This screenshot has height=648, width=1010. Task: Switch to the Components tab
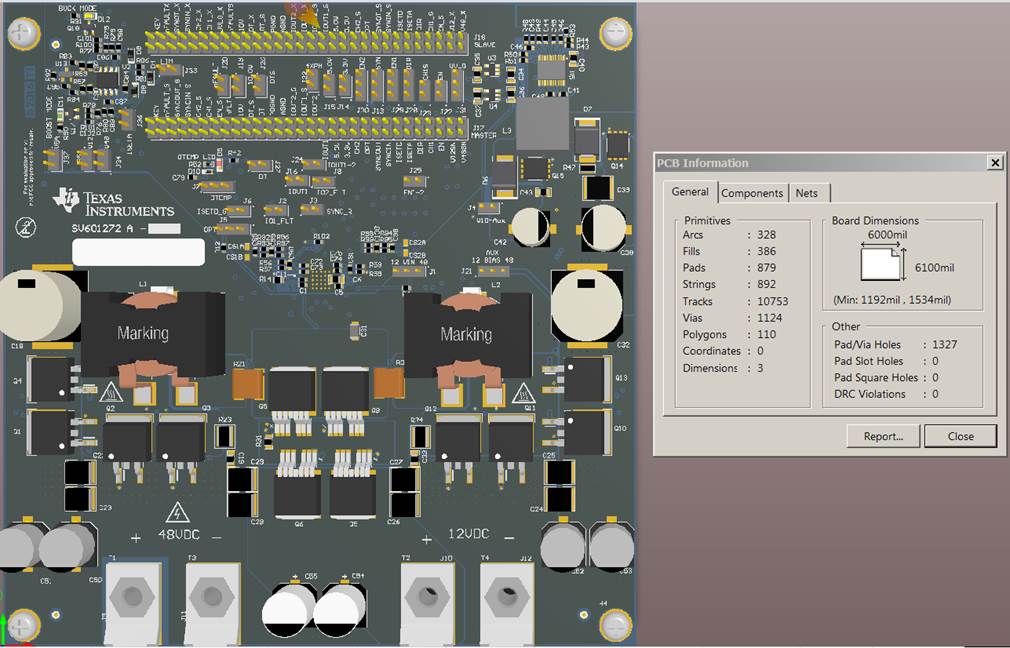coord(752,193)
